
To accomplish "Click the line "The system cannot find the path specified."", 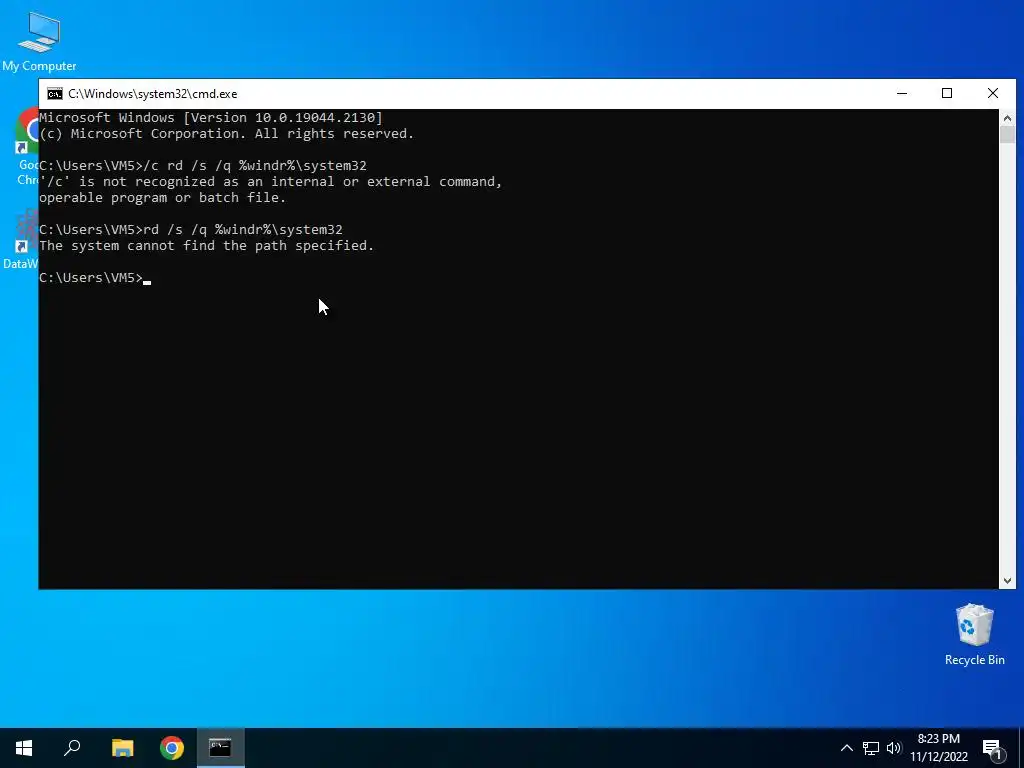I will click(206, 246).
